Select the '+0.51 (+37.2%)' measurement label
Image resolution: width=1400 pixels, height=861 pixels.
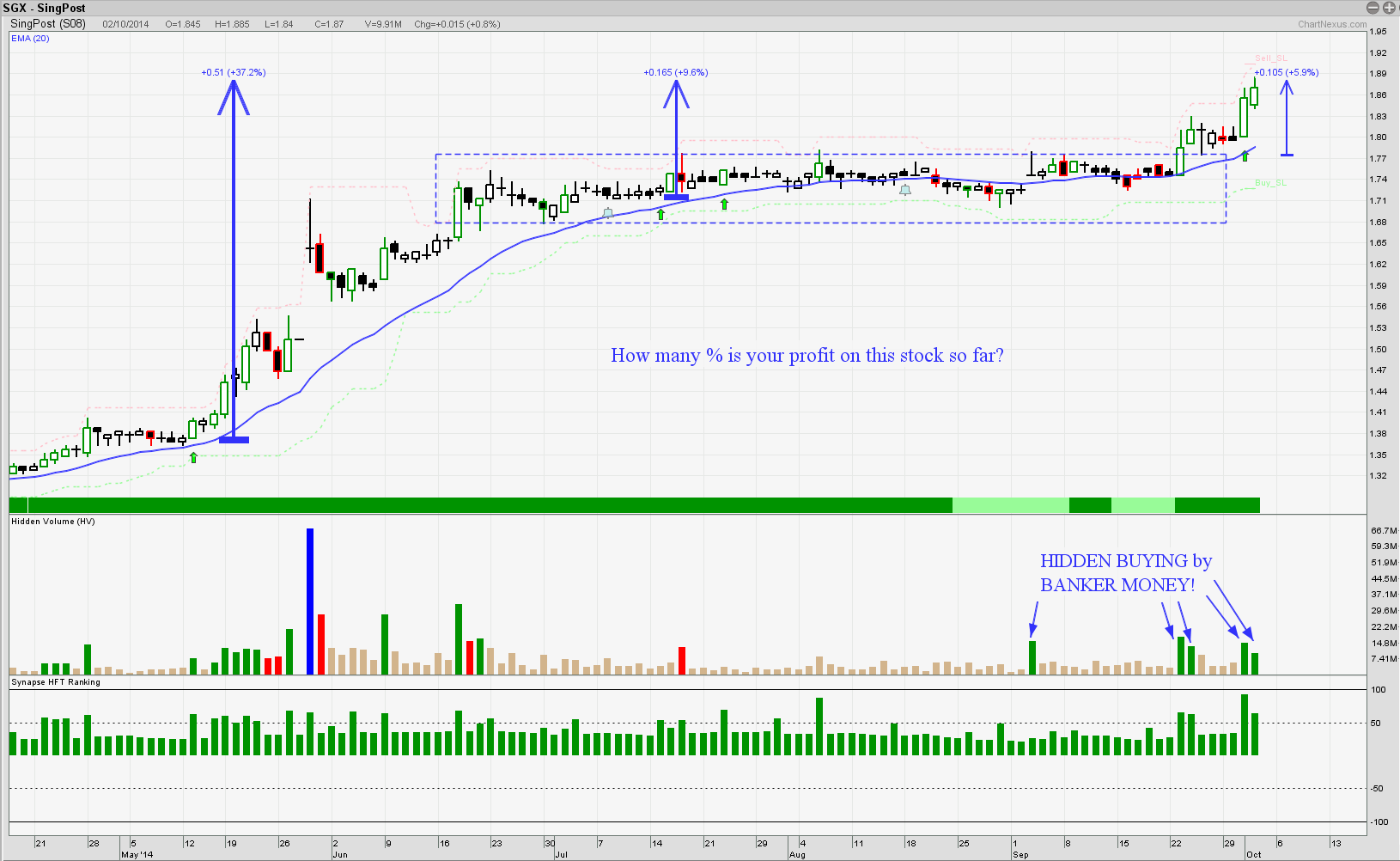[234, 72]
